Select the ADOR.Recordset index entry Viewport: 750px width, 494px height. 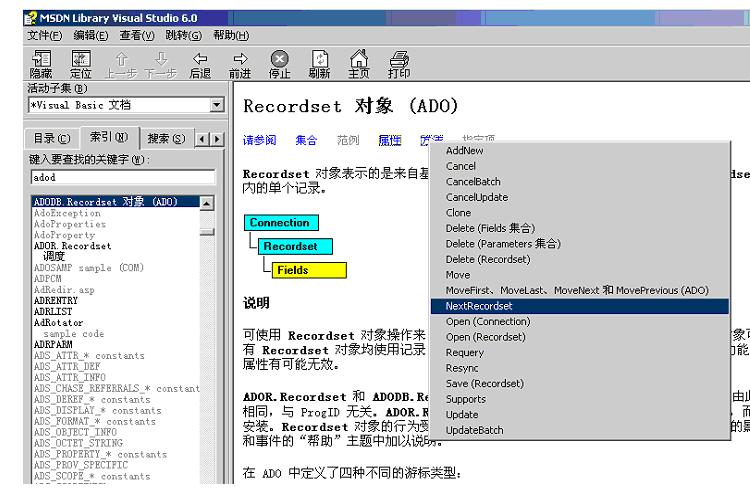[72, 246]
